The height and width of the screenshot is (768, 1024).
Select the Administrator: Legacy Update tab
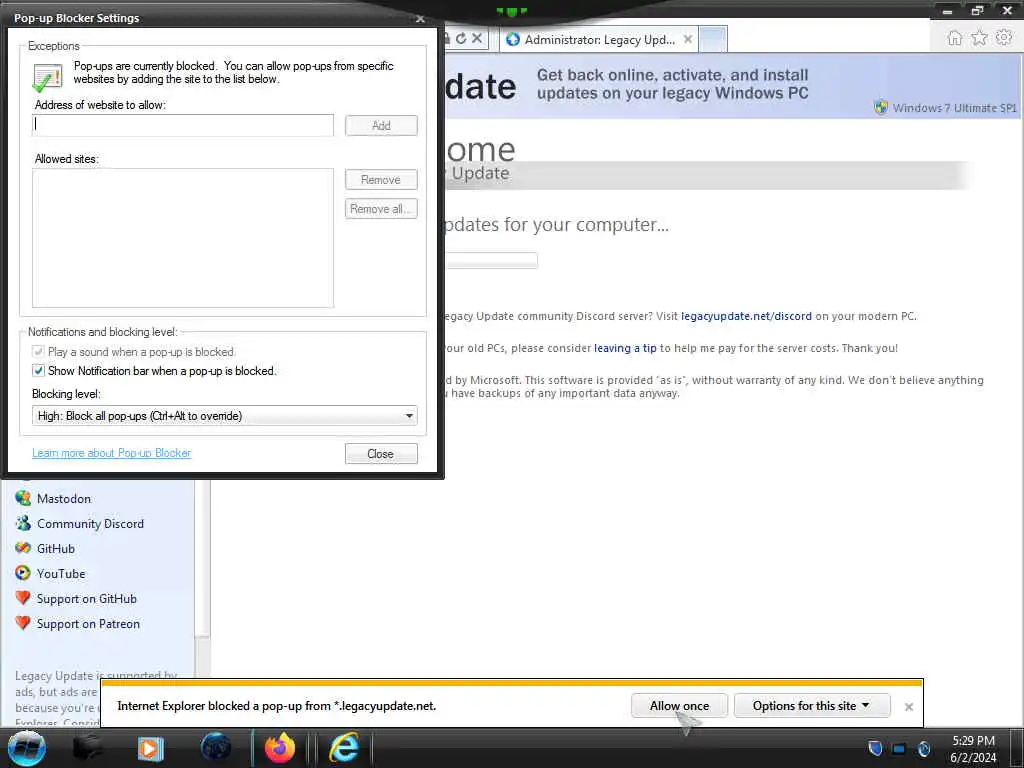pyautogui.click(x=599, y=39)
